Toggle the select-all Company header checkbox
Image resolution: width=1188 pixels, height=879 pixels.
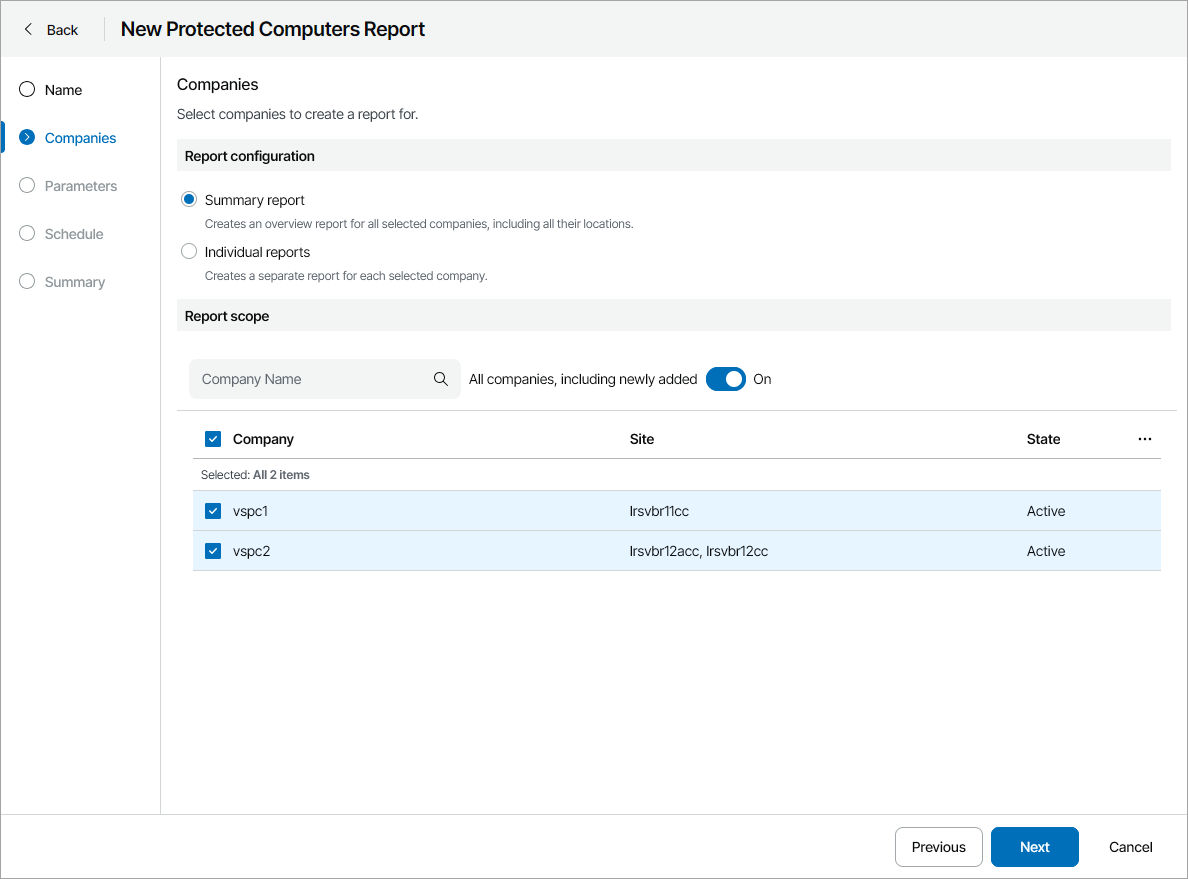coord(213,439)
